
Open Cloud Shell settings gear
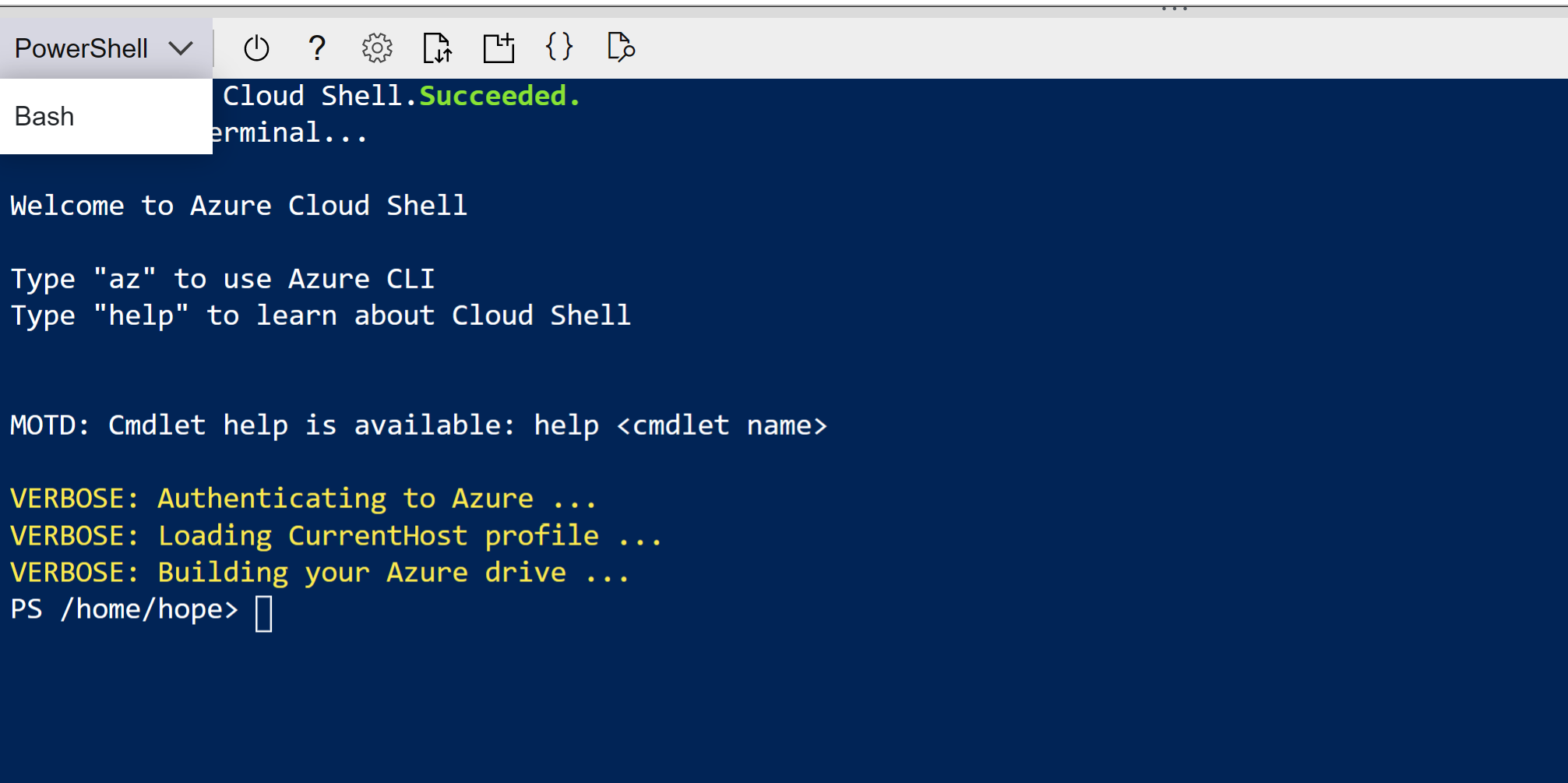point(377,48)
